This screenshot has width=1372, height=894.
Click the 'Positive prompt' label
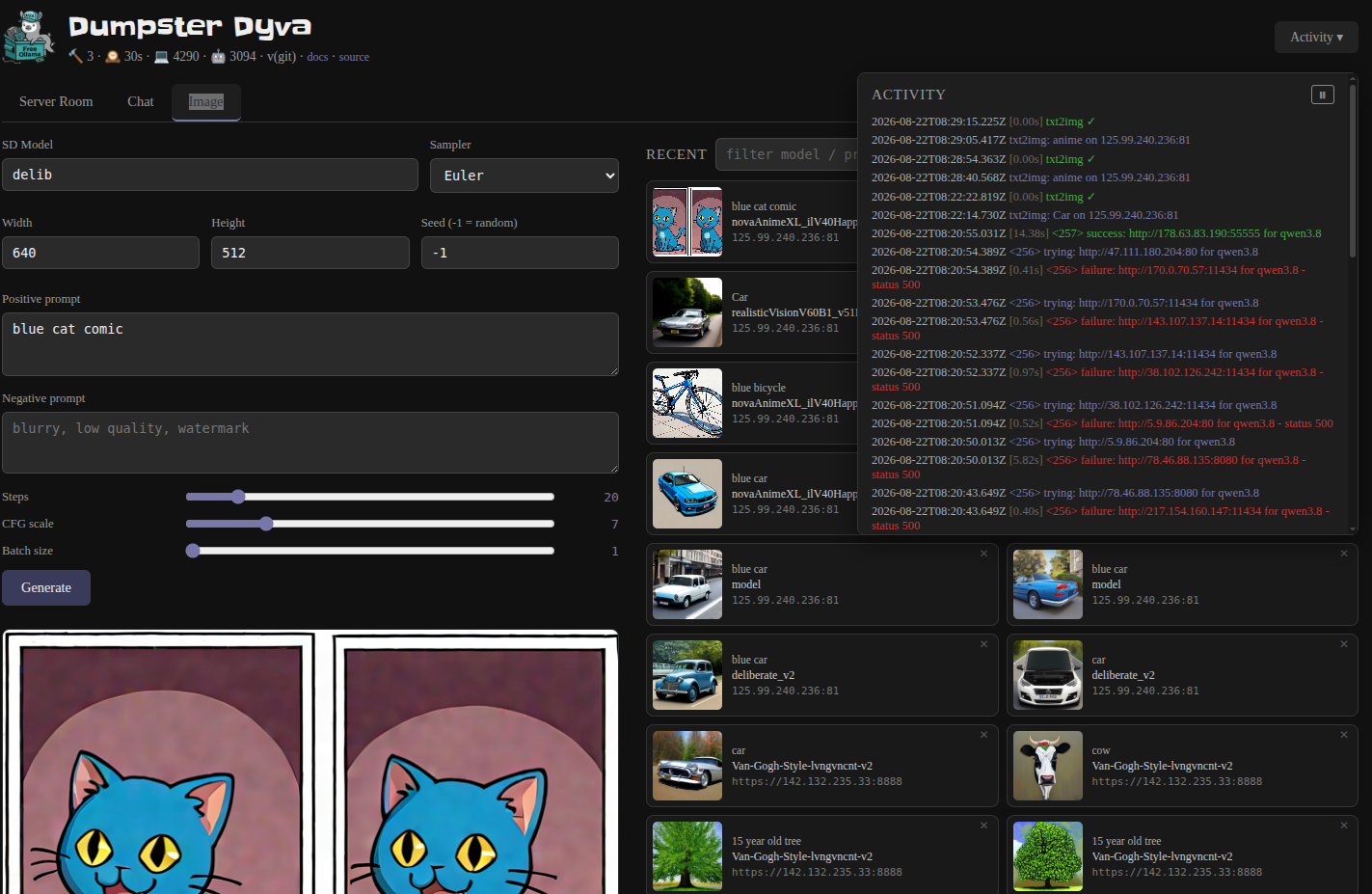pyautogui.click(x=41, y=299)
